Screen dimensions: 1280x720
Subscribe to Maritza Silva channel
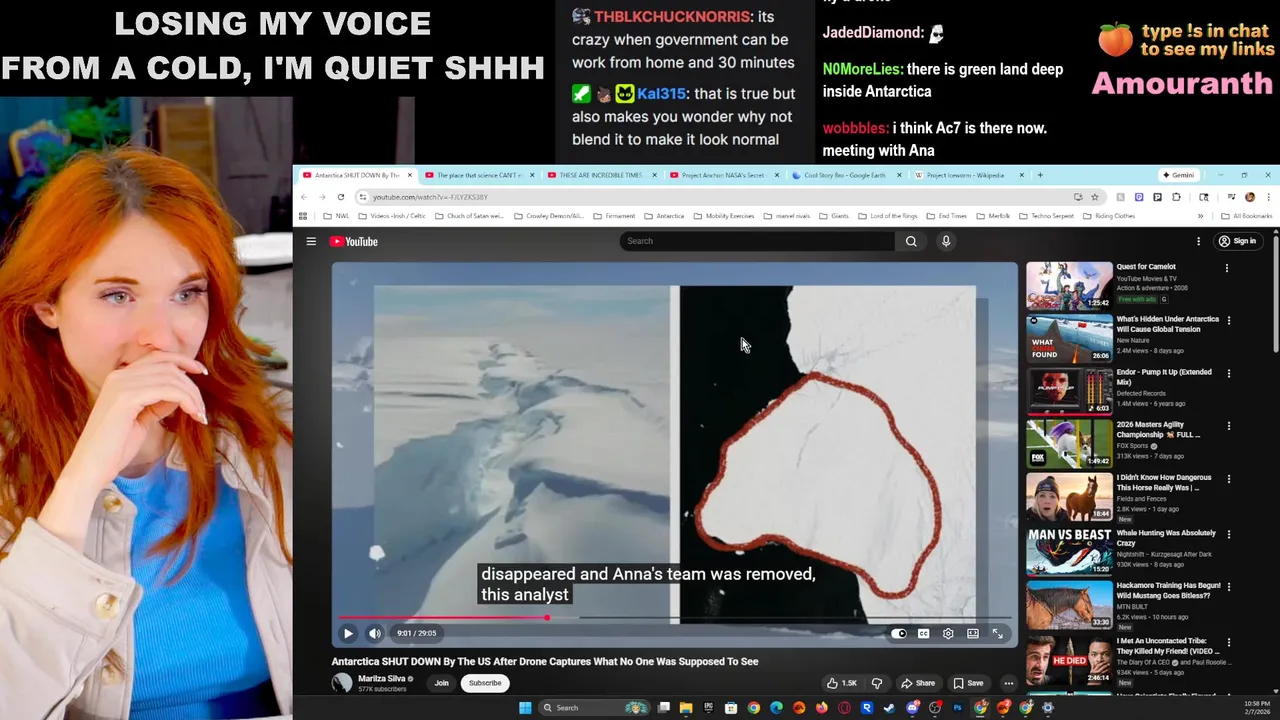tap(485, 683)
